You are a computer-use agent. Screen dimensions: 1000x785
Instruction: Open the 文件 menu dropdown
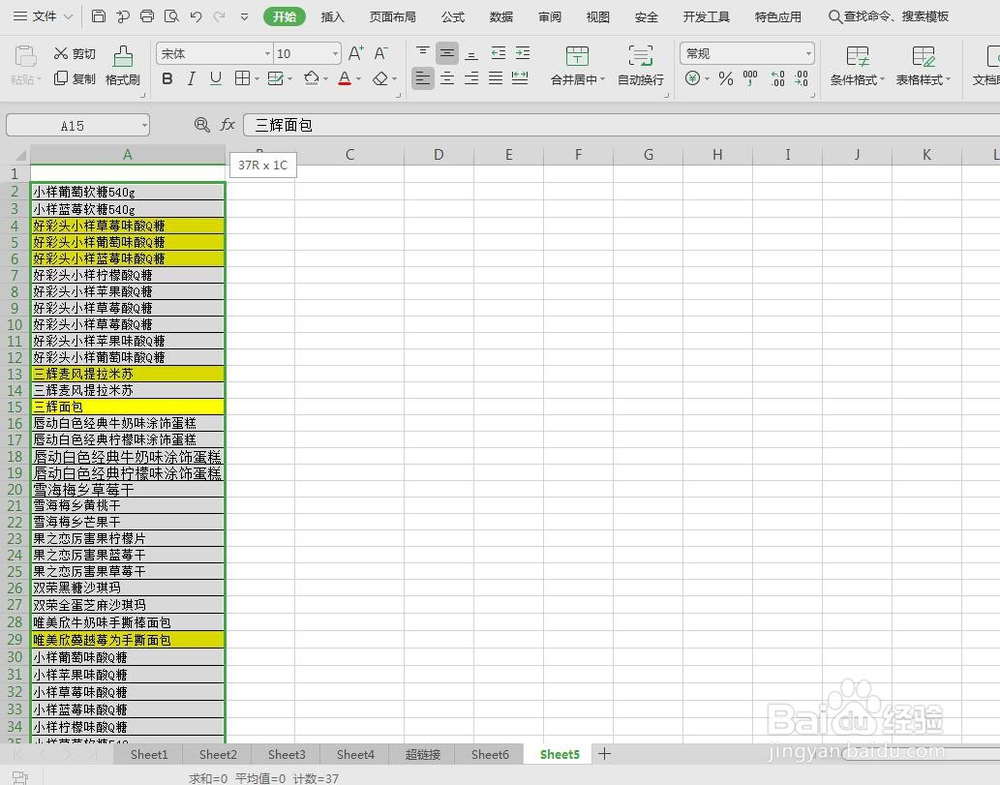[43, 17]
